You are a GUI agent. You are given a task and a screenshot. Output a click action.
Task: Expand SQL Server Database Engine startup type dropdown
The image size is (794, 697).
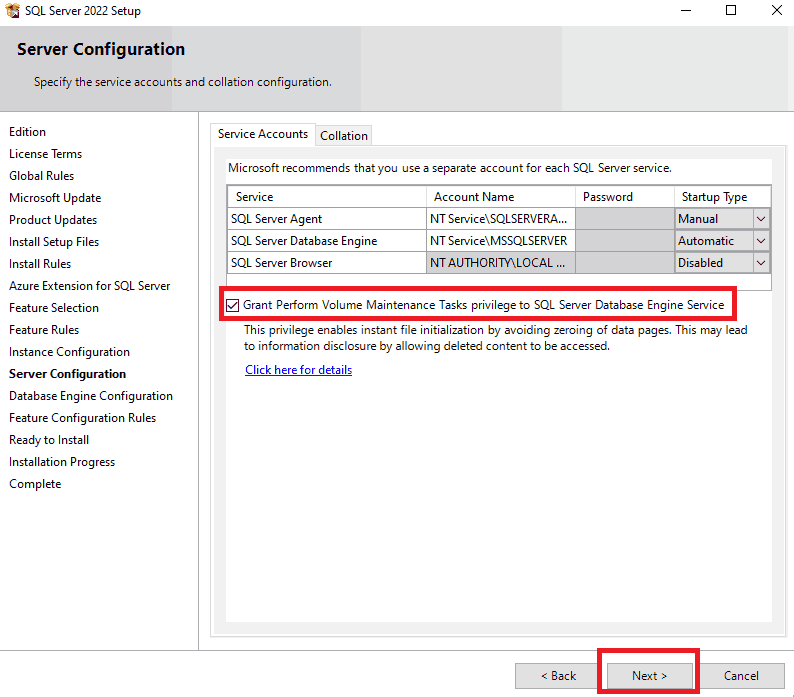pyautogui.click(x=761, y=241)
